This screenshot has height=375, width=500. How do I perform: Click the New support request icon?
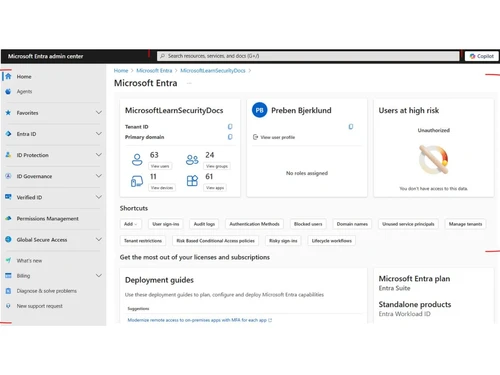tap(8, 306)
